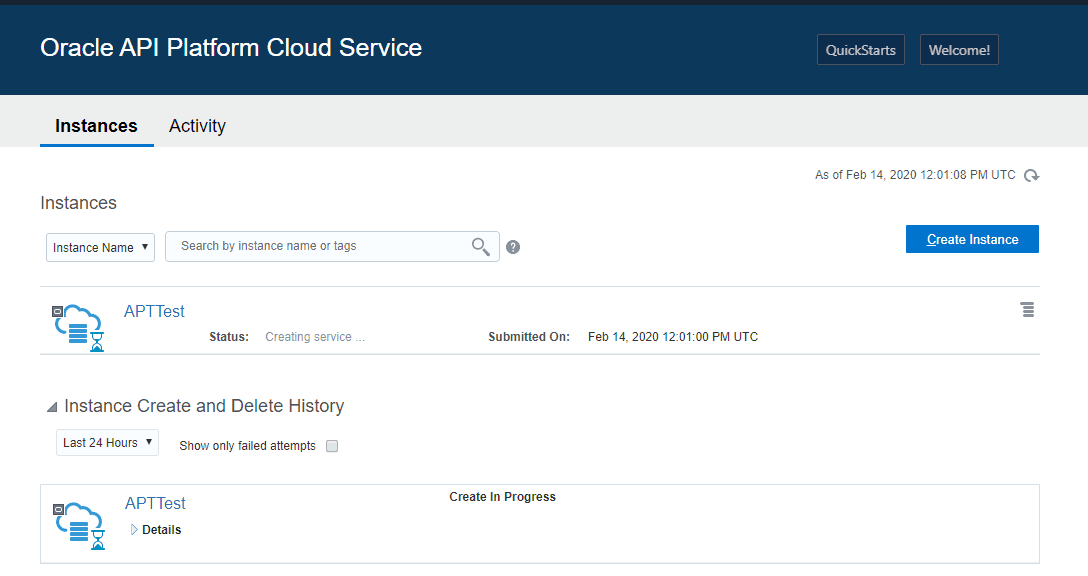Screen dimensions: 1088x576
Task: Switch to the Activity tab
Action: pos(197,126)
